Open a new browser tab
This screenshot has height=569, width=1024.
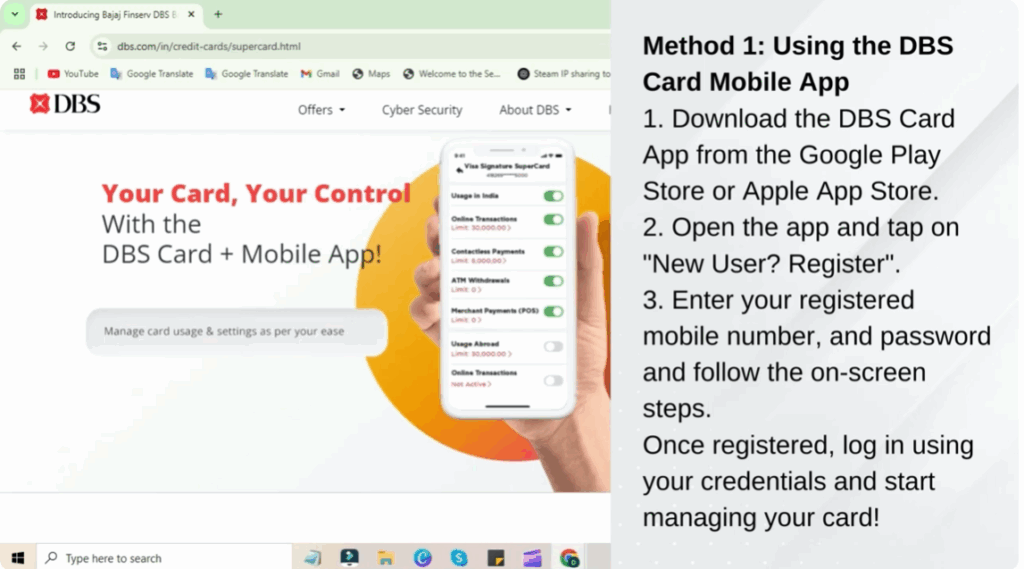pyautogui.click(x=218, y=14)
